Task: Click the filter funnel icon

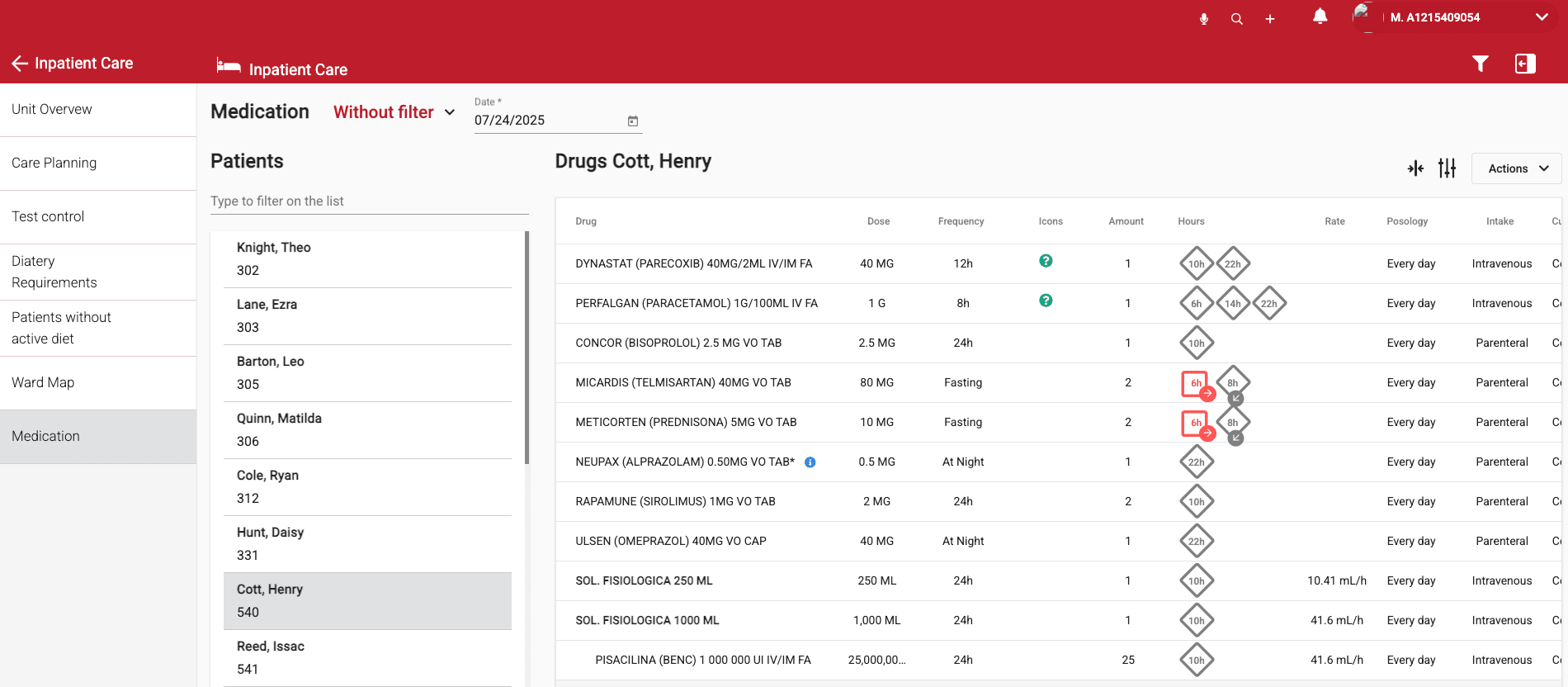Action: [1481, 64]
